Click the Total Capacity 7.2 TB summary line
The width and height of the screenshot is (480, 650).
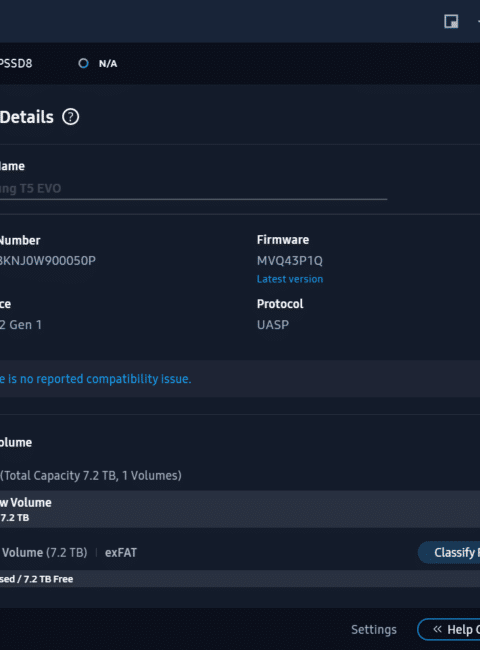tap(91, 475)
